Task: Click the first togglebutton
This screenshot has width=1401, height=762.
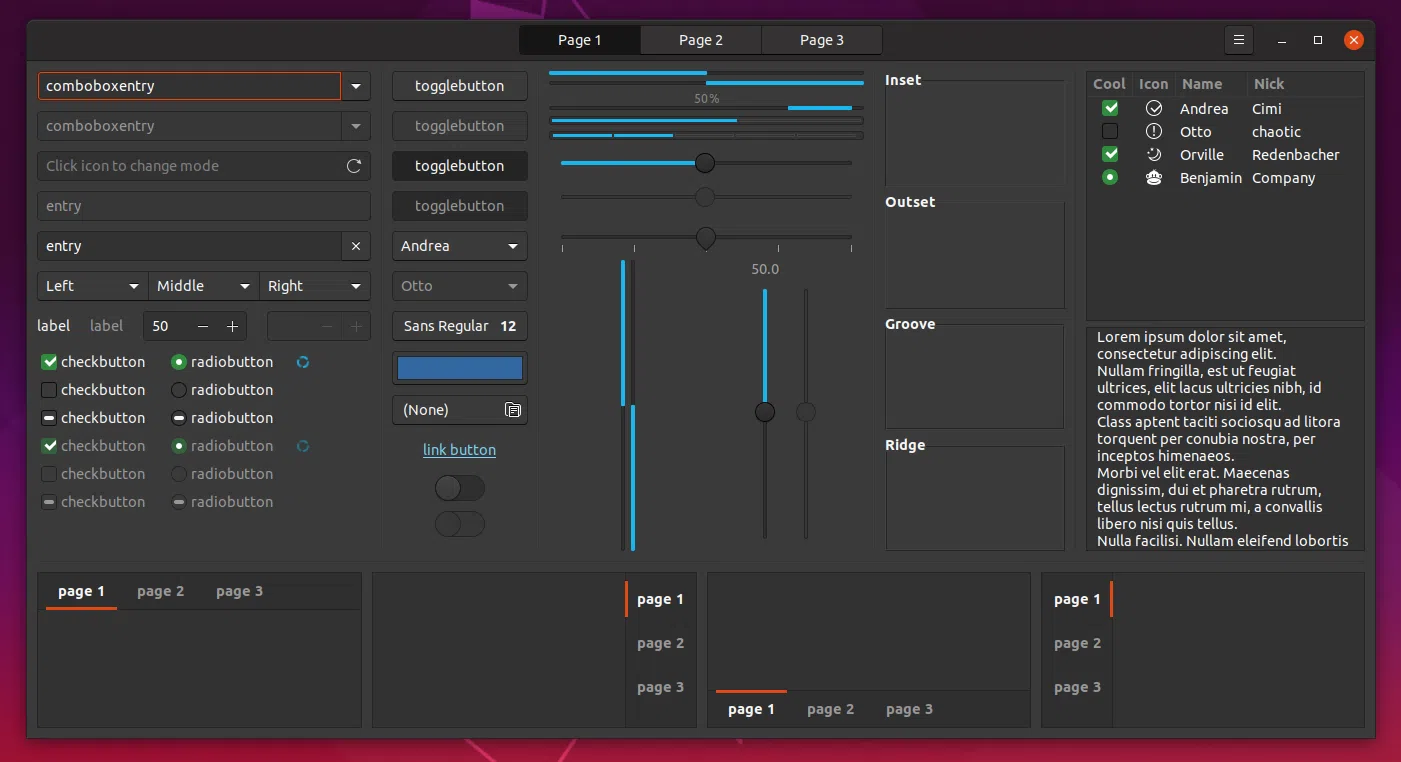Action: click(460, 86)
